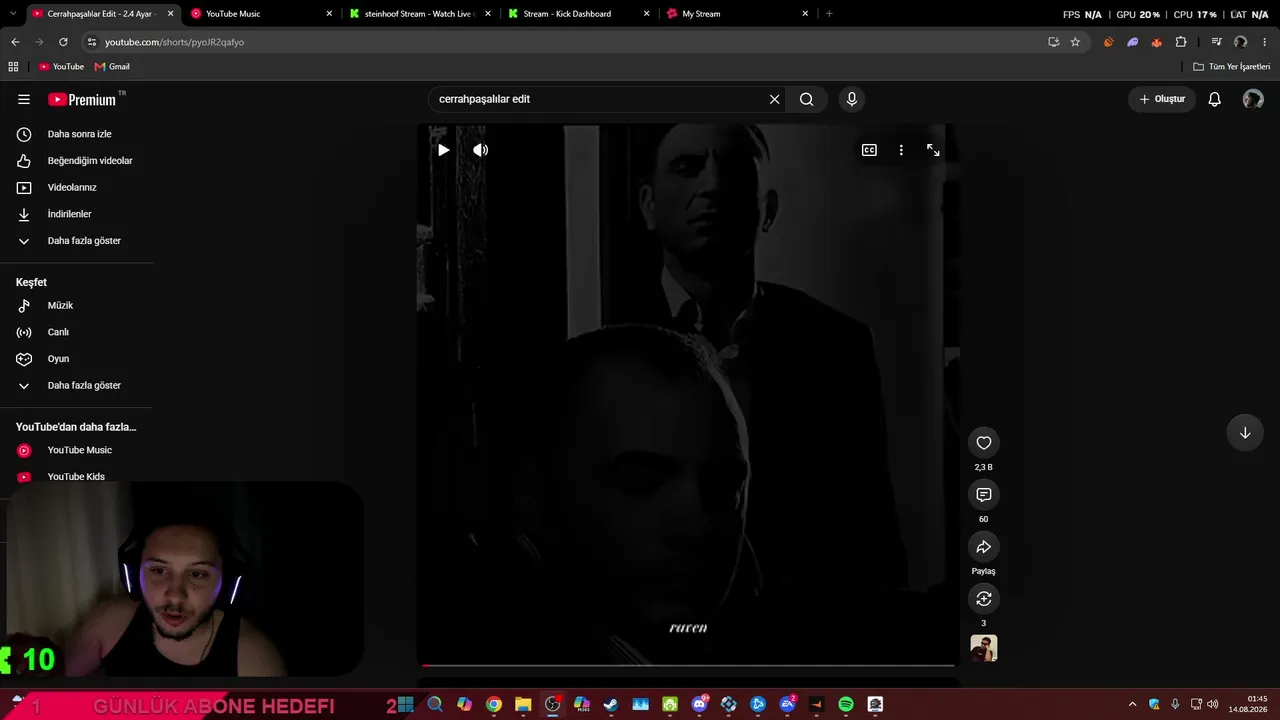Viewport: 1280px width, 720px height.
Task: Open browser media controls
Action: click(x=1216, y=42)
